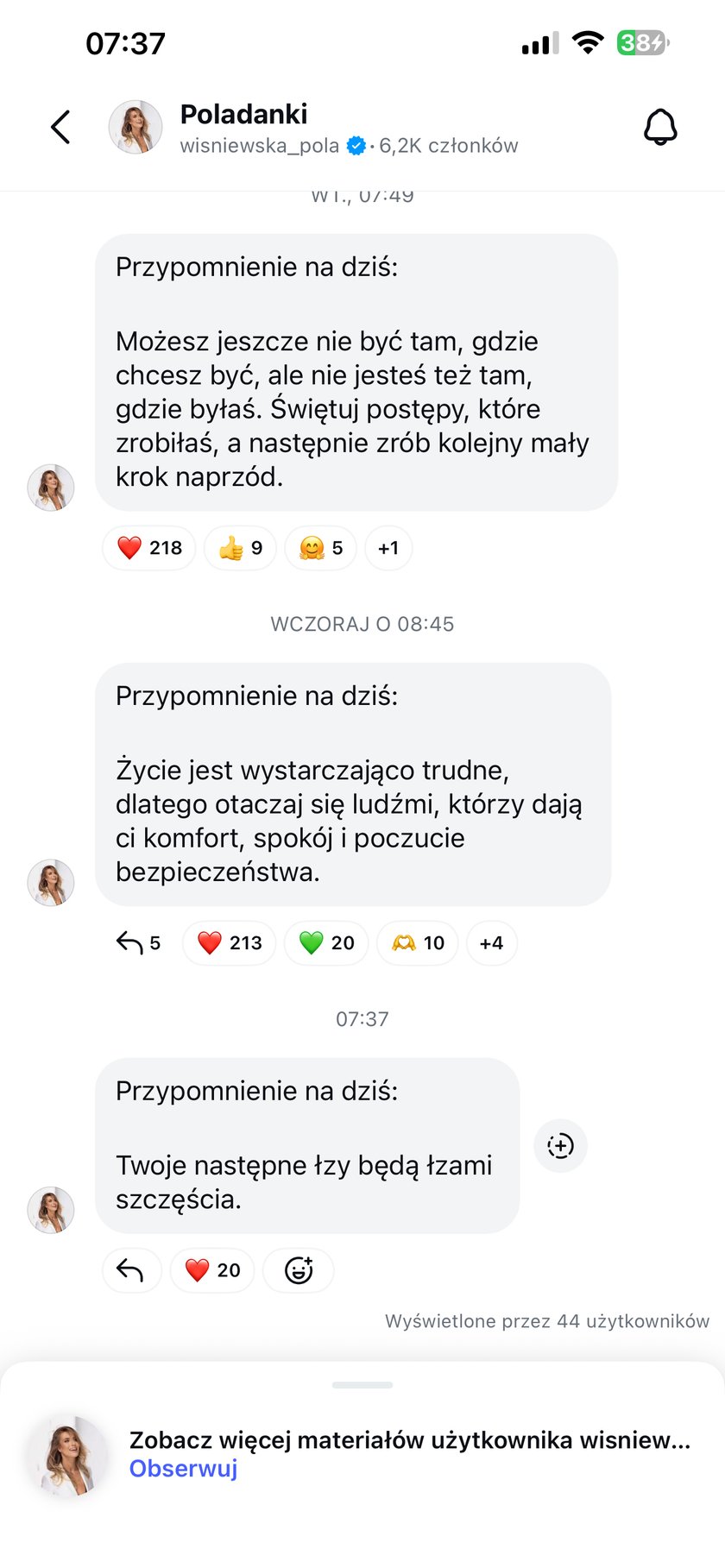Tap red heart reaction with 213

click(x=229, y=942)
